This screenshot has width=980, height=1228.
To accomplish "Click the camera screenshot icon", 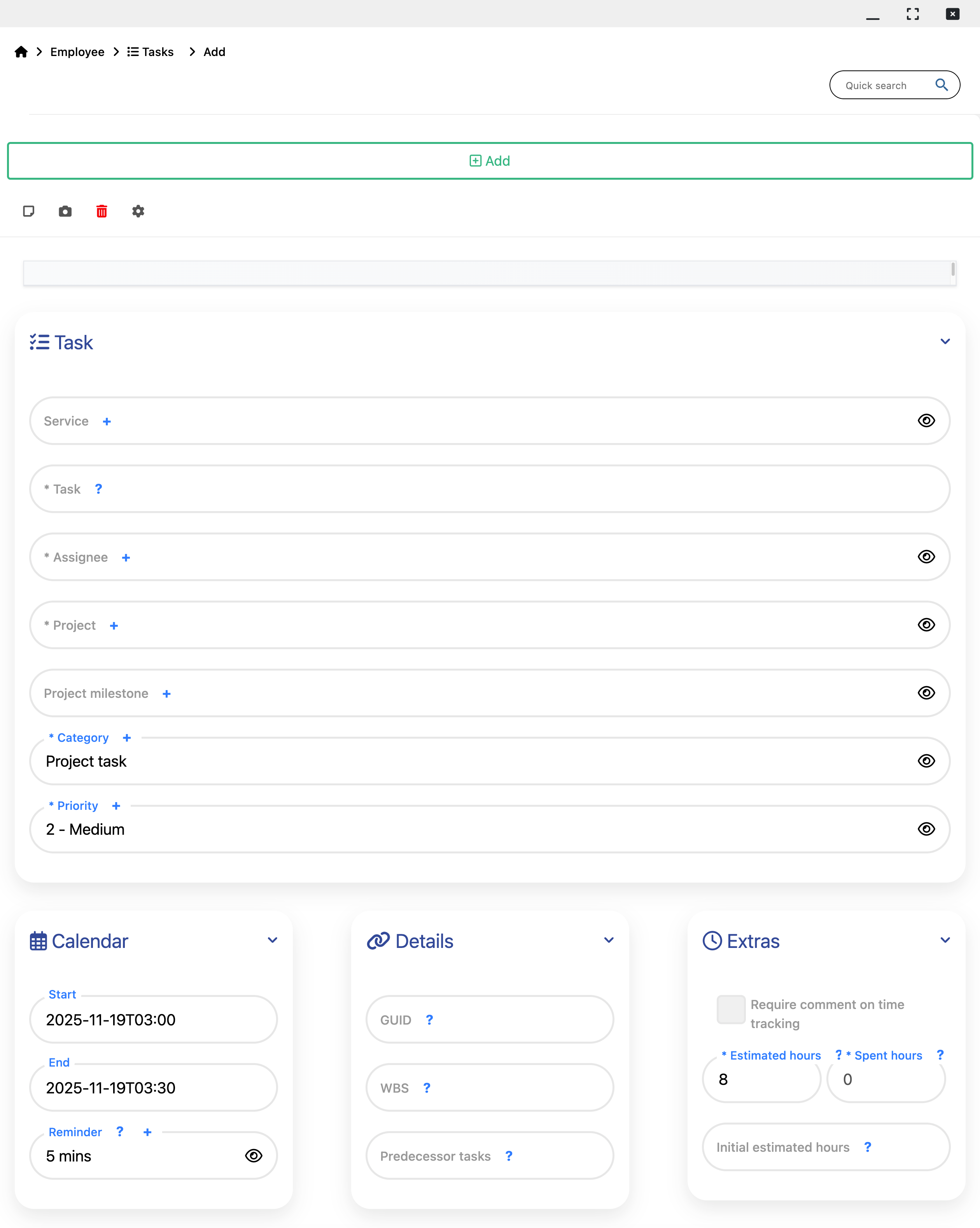I will coord(65,211).
